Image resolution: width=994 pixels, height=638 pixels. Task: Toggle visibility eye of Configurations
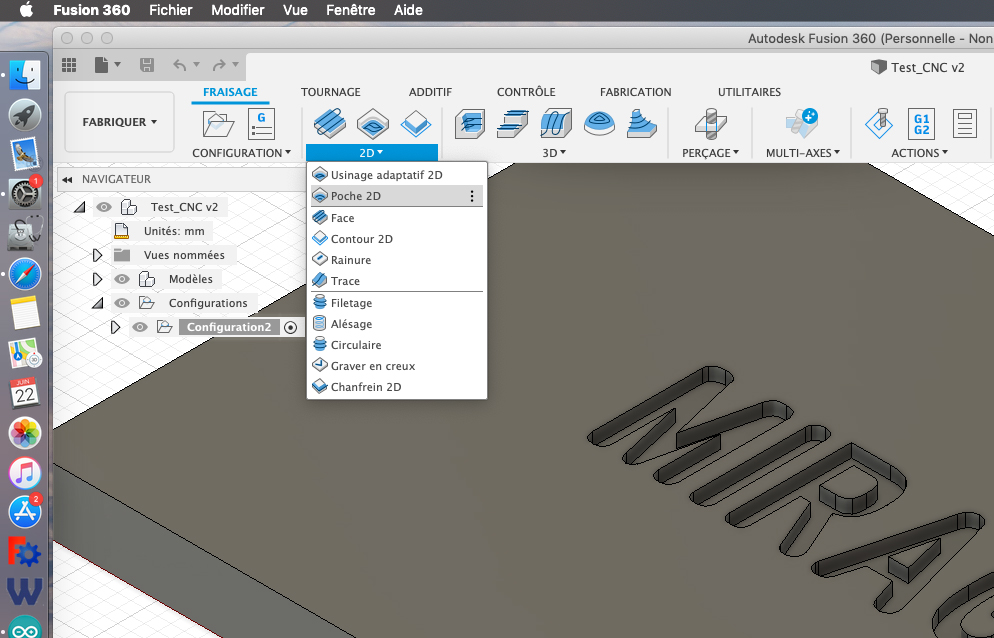pos(122,303)
